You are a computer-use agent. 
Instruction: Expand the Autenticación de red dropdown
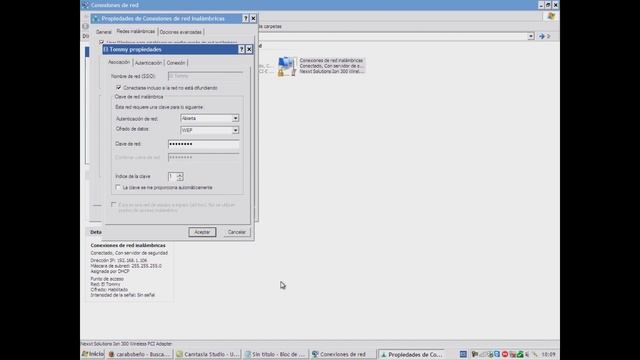pyautogui.click(x=236, y=118)
